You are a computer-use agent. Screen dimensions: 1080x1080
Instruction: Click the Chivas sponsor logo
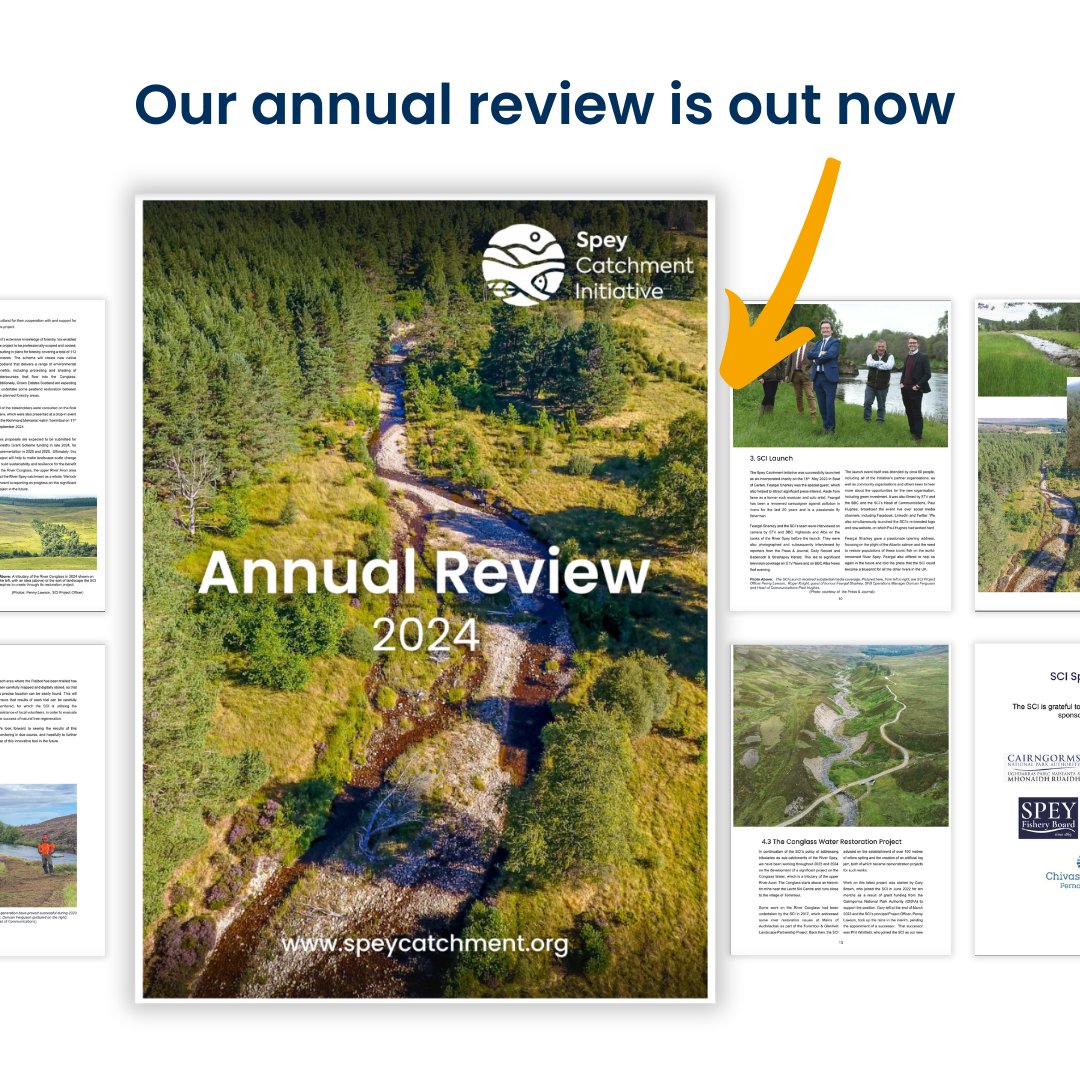coord(1062,874)
